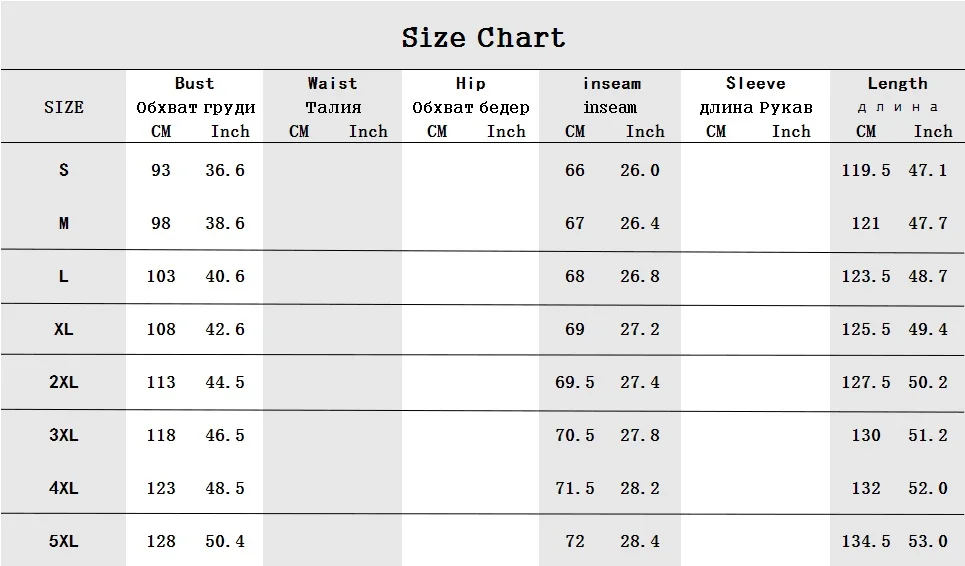Click the Size Chart title
The height and width of the screenshot is (566, 965).
click(483, 38)
